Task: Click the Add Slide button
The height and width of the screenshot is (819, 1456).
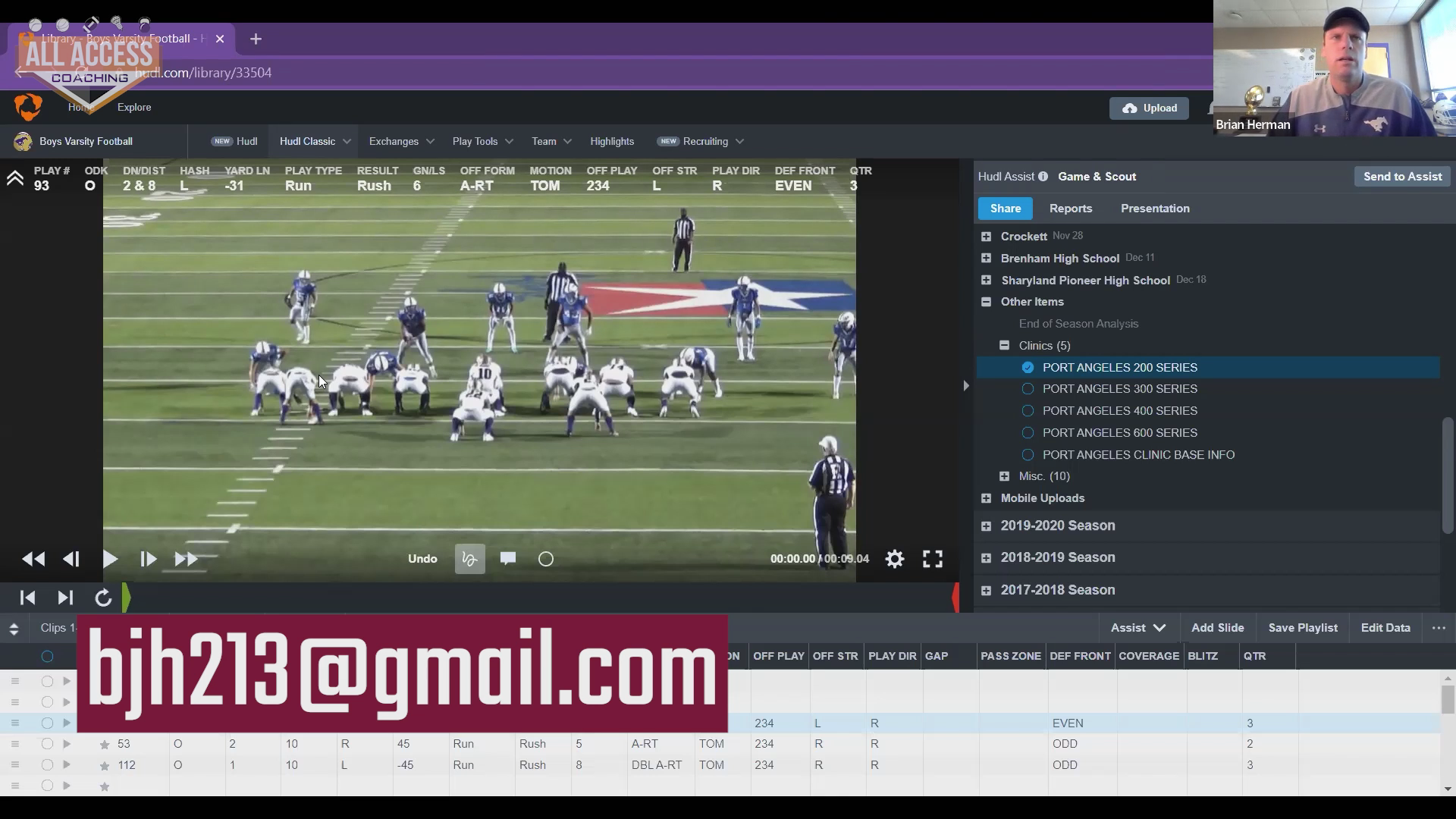Action: [x=1217, y=628]
